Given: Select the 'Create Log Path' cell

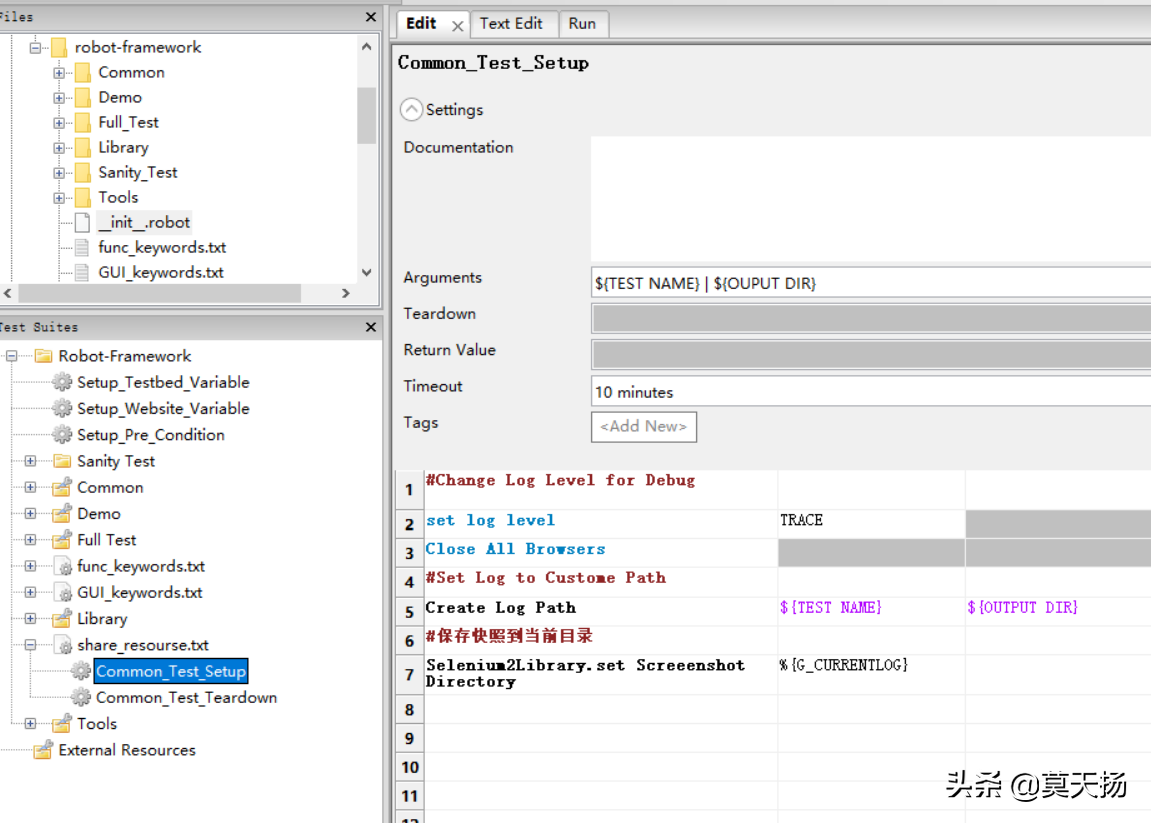Looking at the screenshot, I should 601,611.
